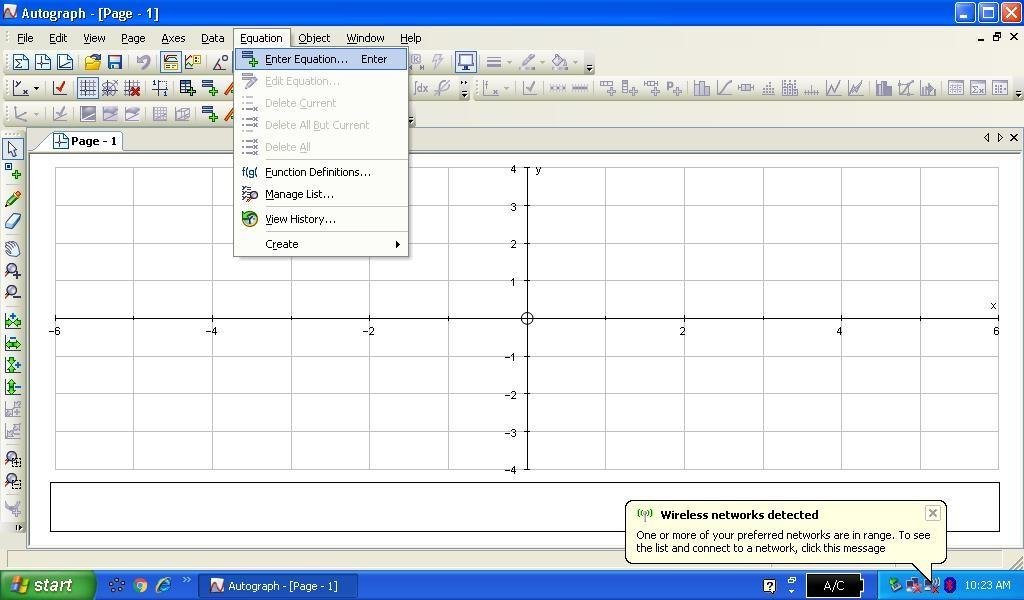Toggle the results box icon
The height and width of the screenshot is (600, 1024).
[170, 62]
